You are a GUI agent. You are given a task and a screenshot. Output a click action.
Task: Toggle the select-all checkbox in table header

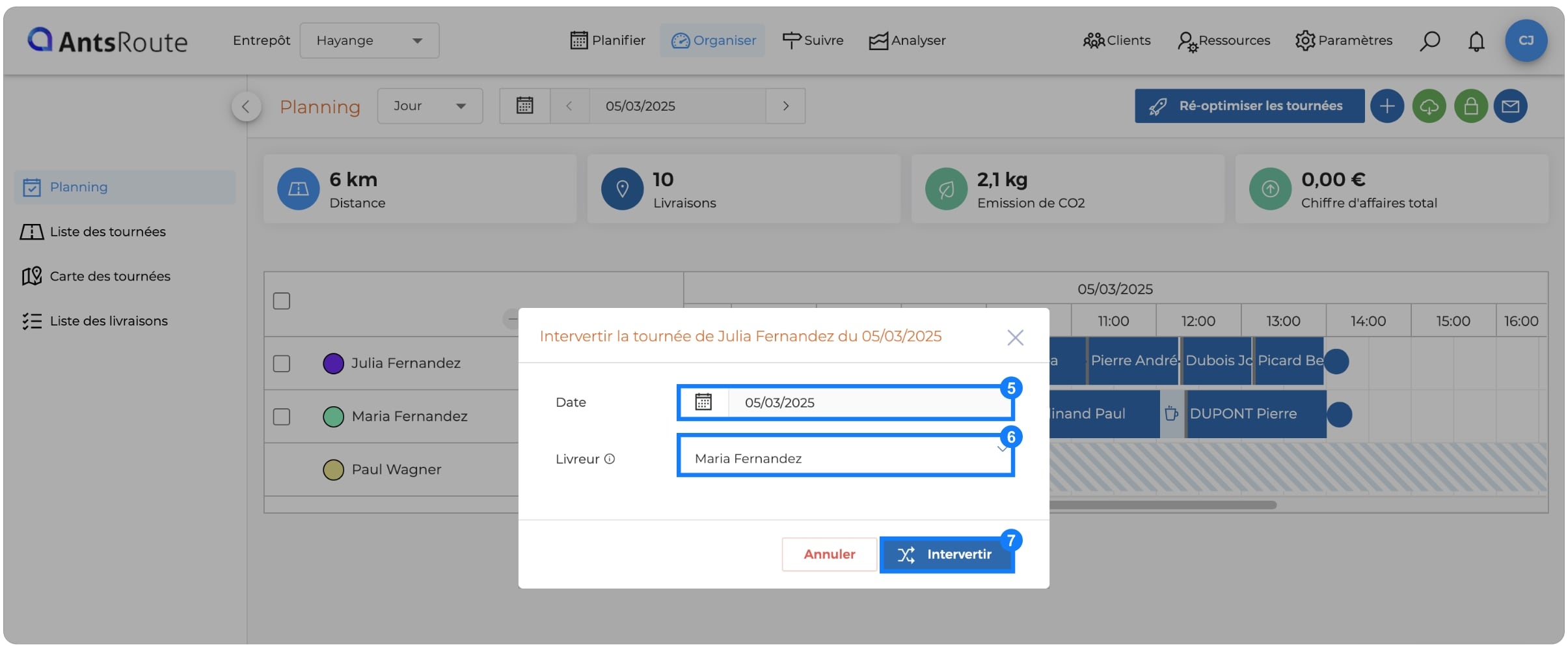pyautogui.click(x=281, y=301)
